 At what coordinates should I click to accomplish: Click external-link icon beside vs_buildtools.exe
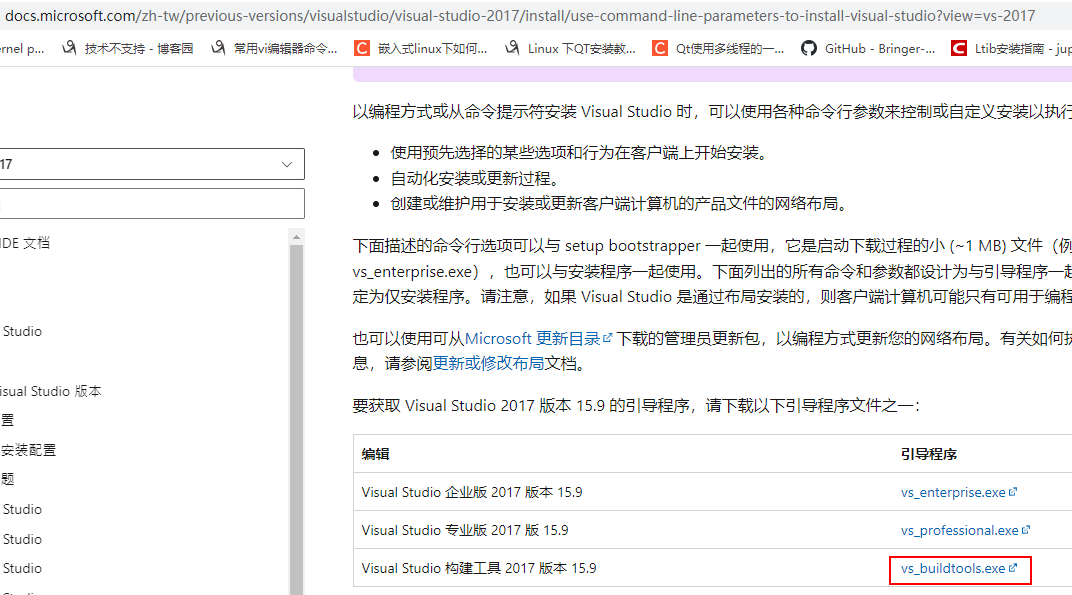[x=1013, y=568]
